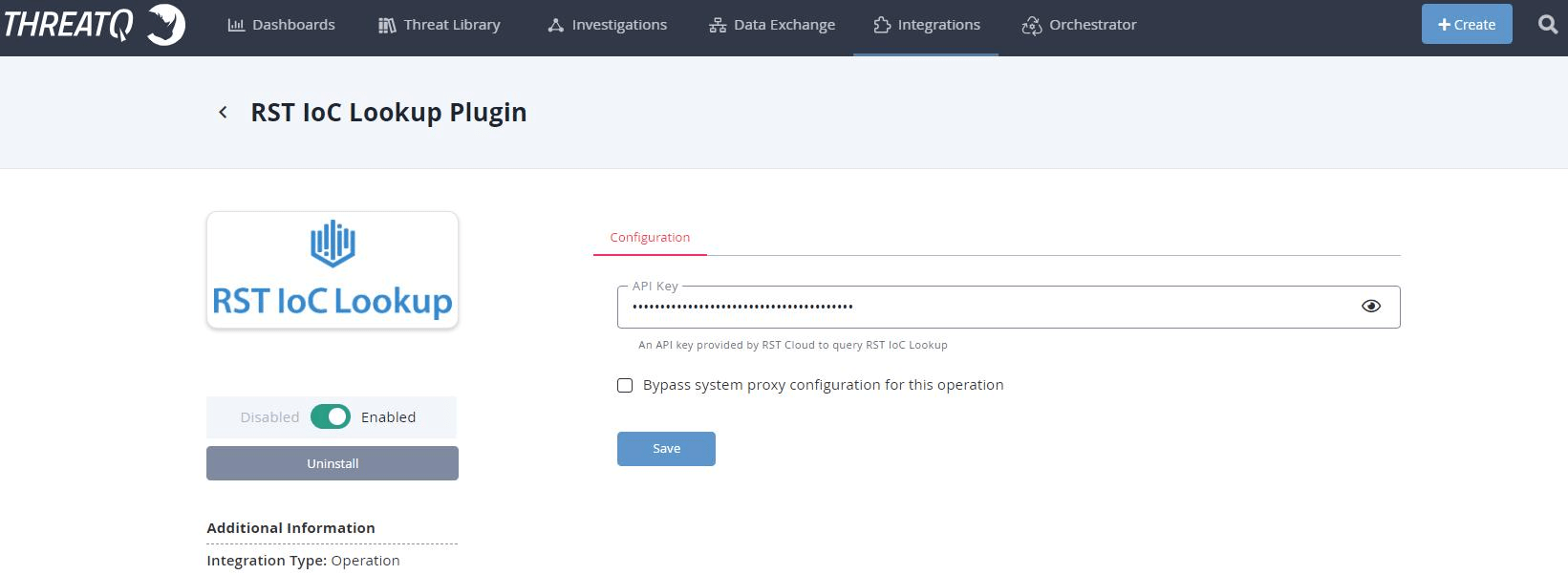Select the Configuration tab

coord(650,238)
